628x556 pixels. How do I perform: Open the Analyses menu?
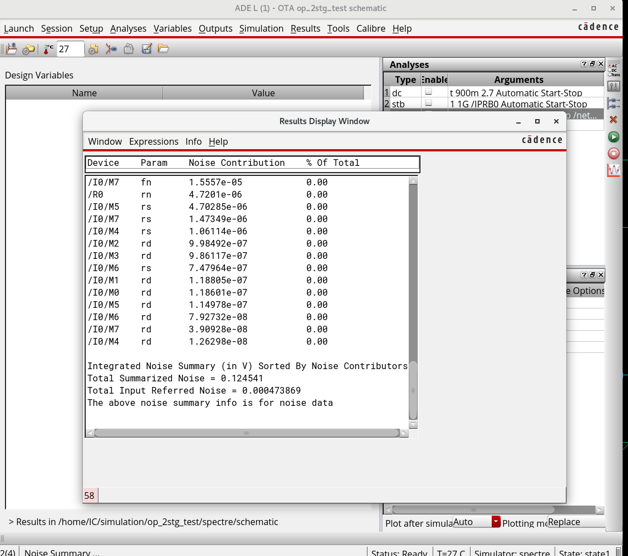(128, 28)
